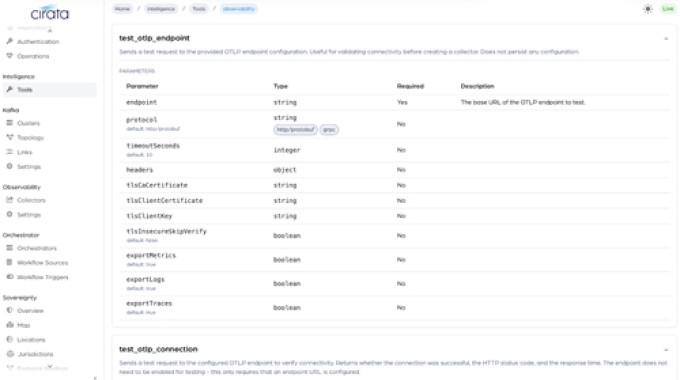
Task: Open Locations under Sovereignty
Action: tap(31, 340)
